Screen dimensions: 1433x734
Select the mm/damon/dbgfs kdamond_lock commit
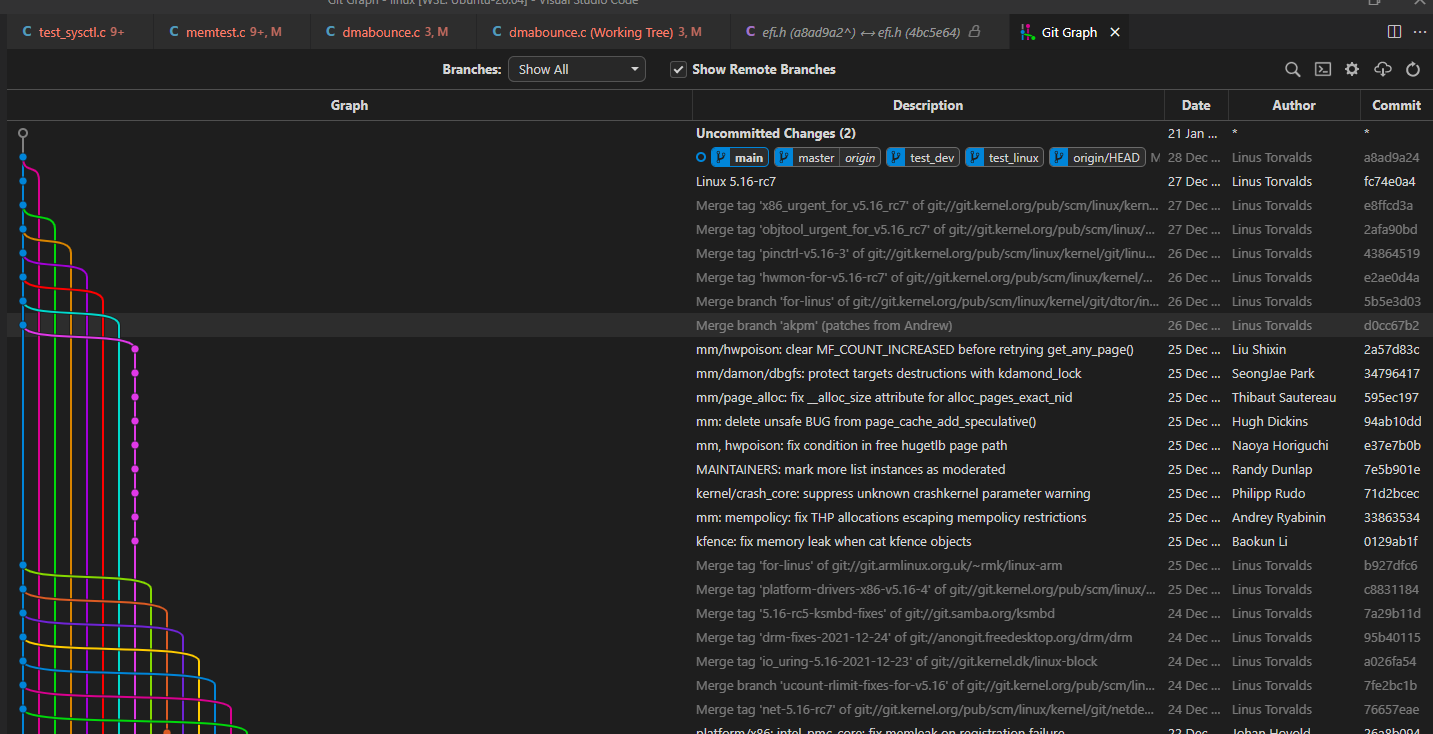[x=720, y=374]
